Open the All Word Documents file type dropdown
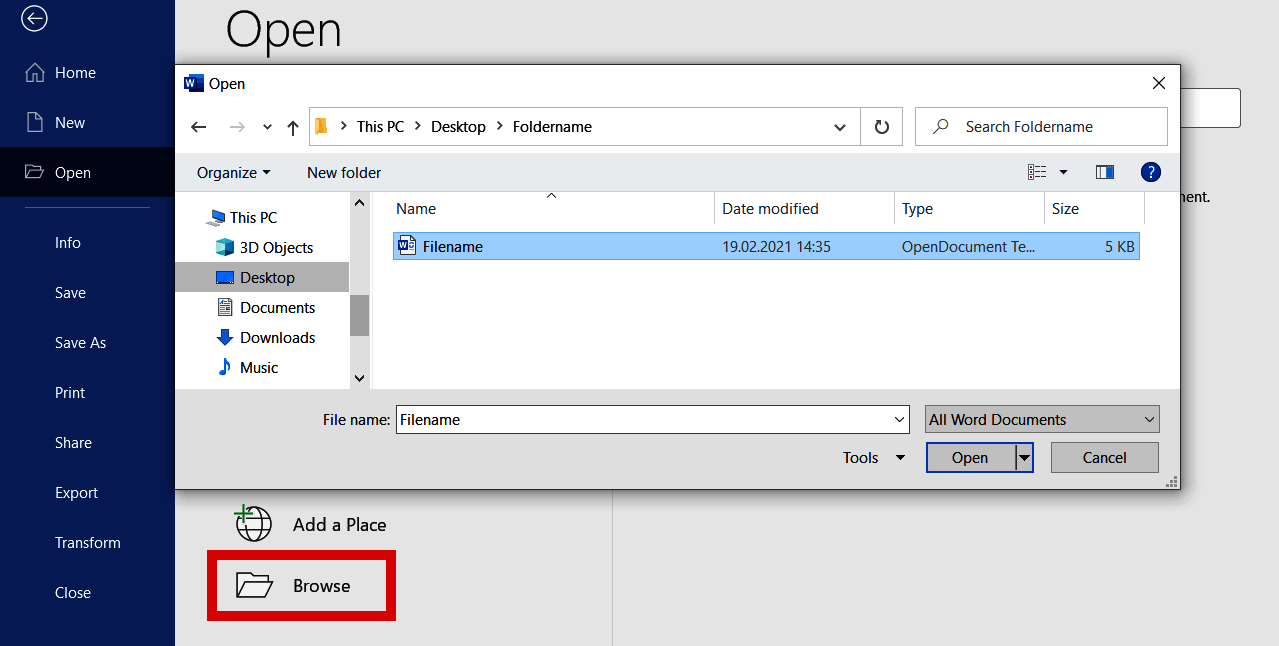 (x=1040, y=418)
